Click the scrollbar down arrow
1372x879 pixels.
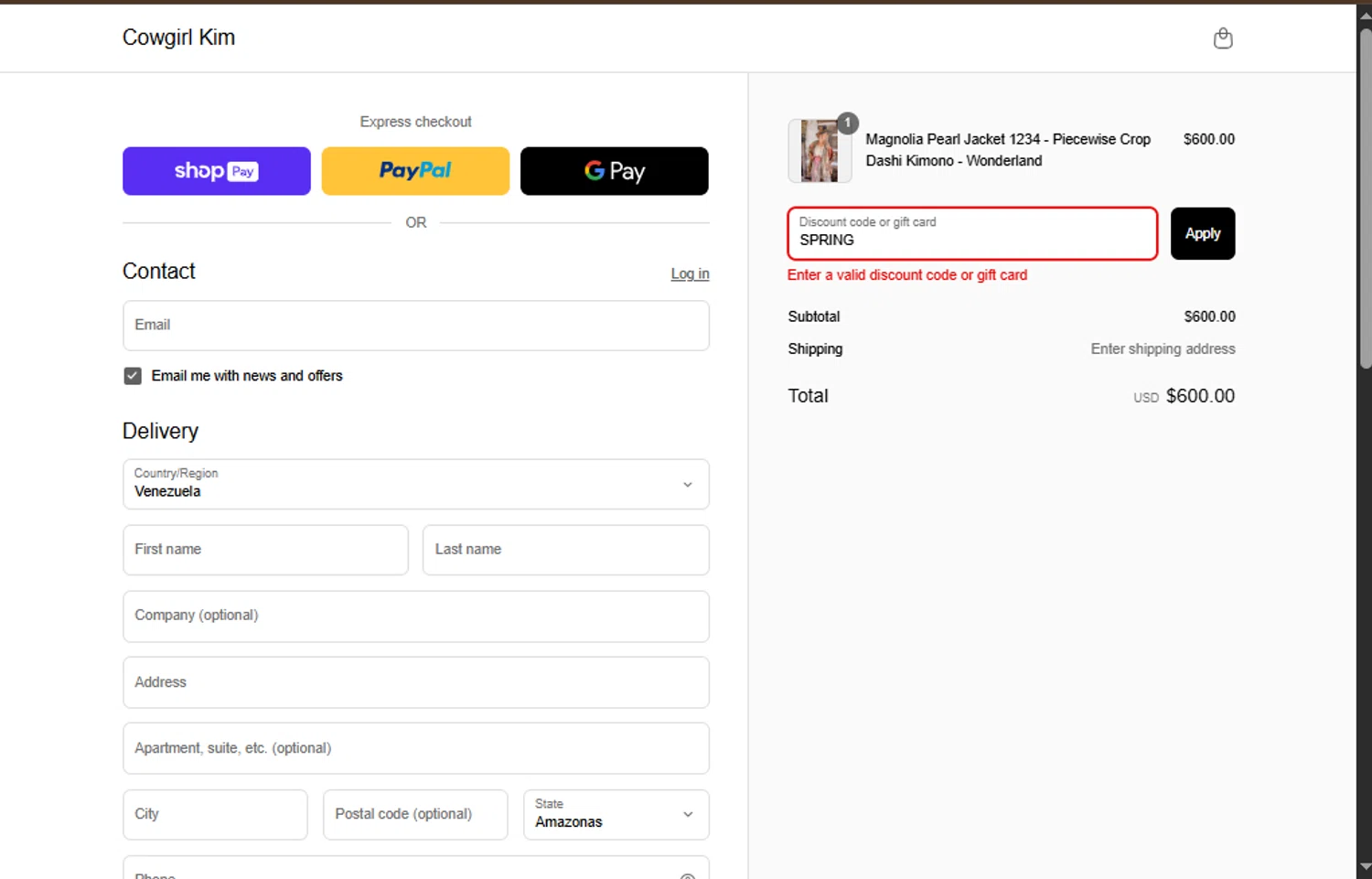click(1365, 866)
